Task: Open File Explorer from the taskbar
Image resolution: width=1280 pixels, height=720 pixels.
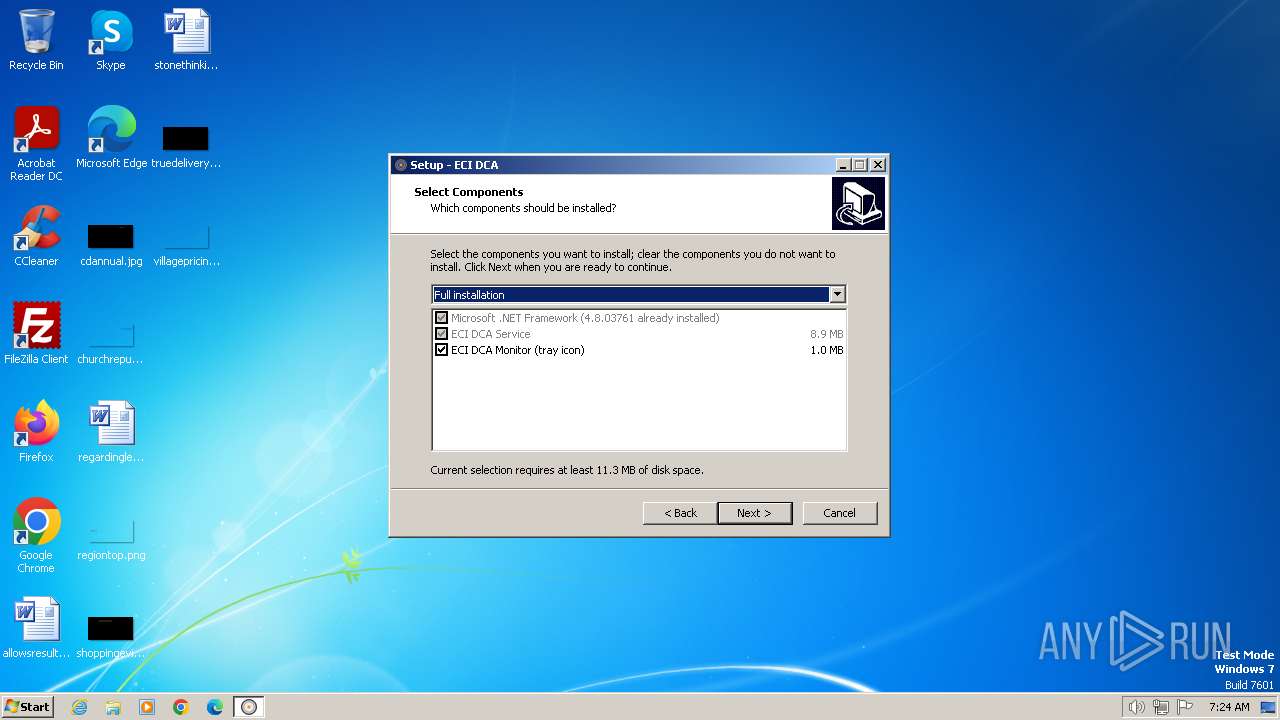Action: coord(113,707)
